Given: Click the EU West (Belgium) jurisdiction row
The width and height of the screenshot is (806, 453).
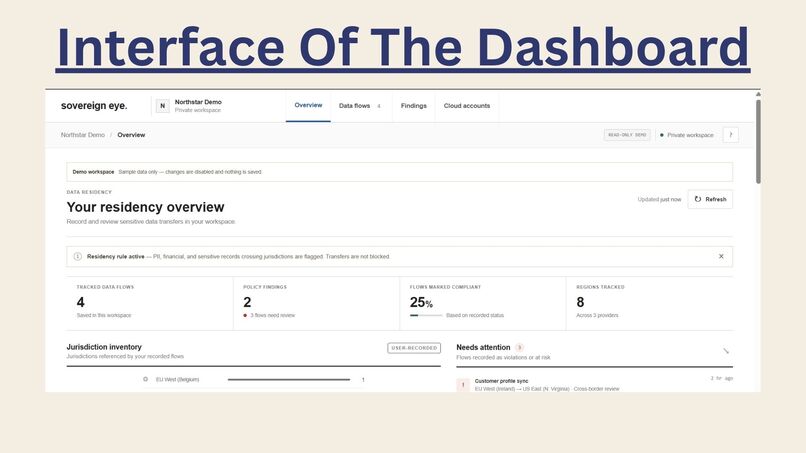Looking at the screenshot, I should 254,379.
